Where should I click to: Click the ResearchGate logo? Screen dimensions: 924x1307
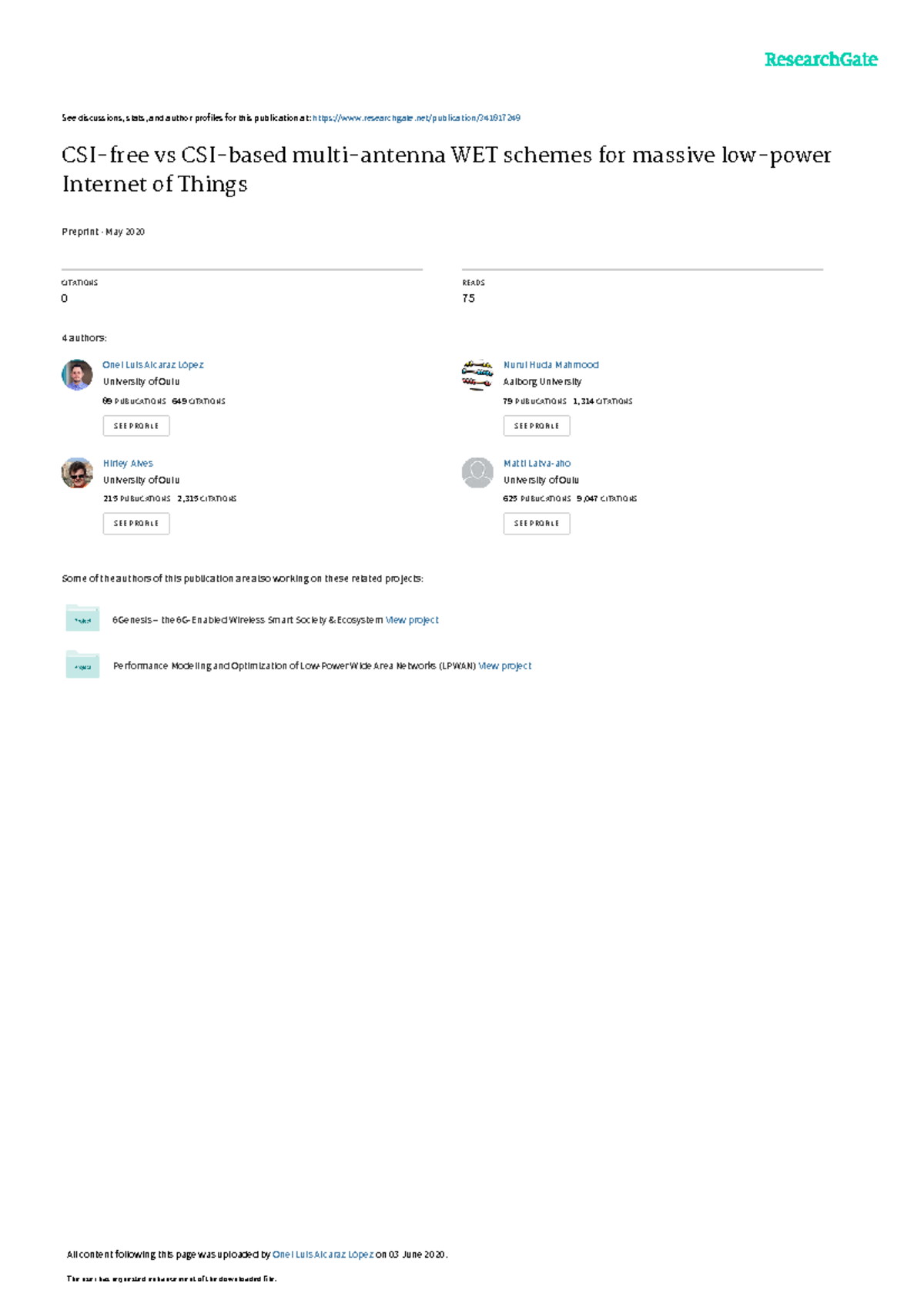pyautogui.click(x=820, y=60)
